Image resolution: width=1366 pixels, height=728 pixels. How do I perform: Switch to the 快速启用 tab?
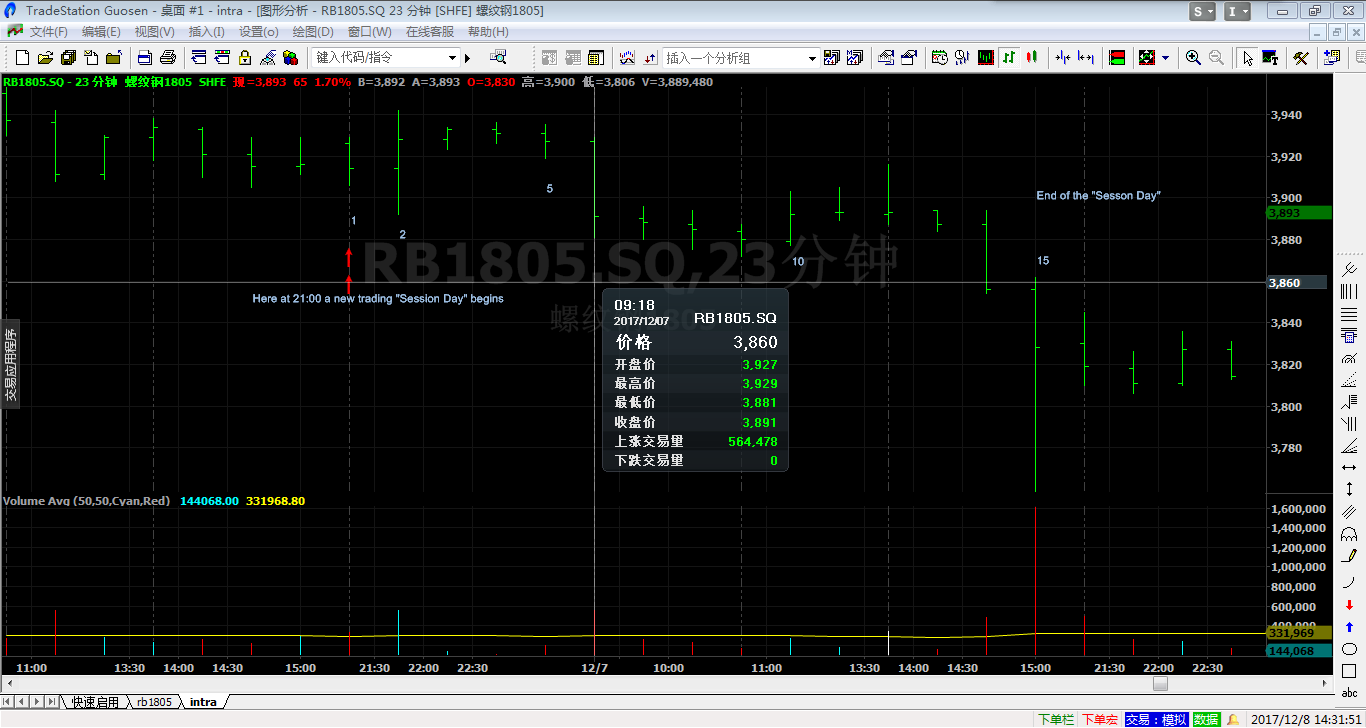click(x=95, y=702)
